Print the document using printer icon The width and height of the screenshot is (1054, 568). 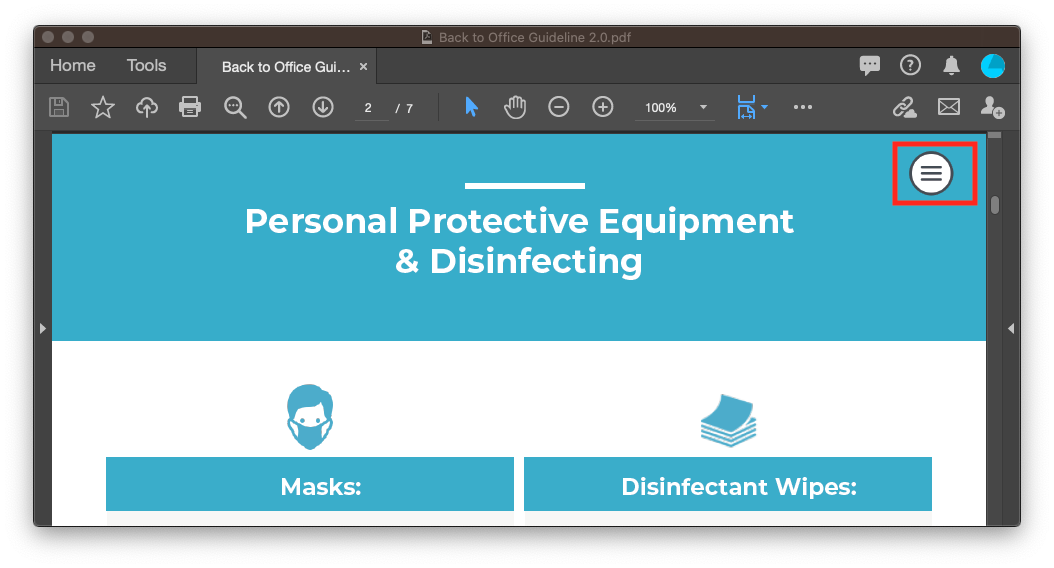(190, 108)
